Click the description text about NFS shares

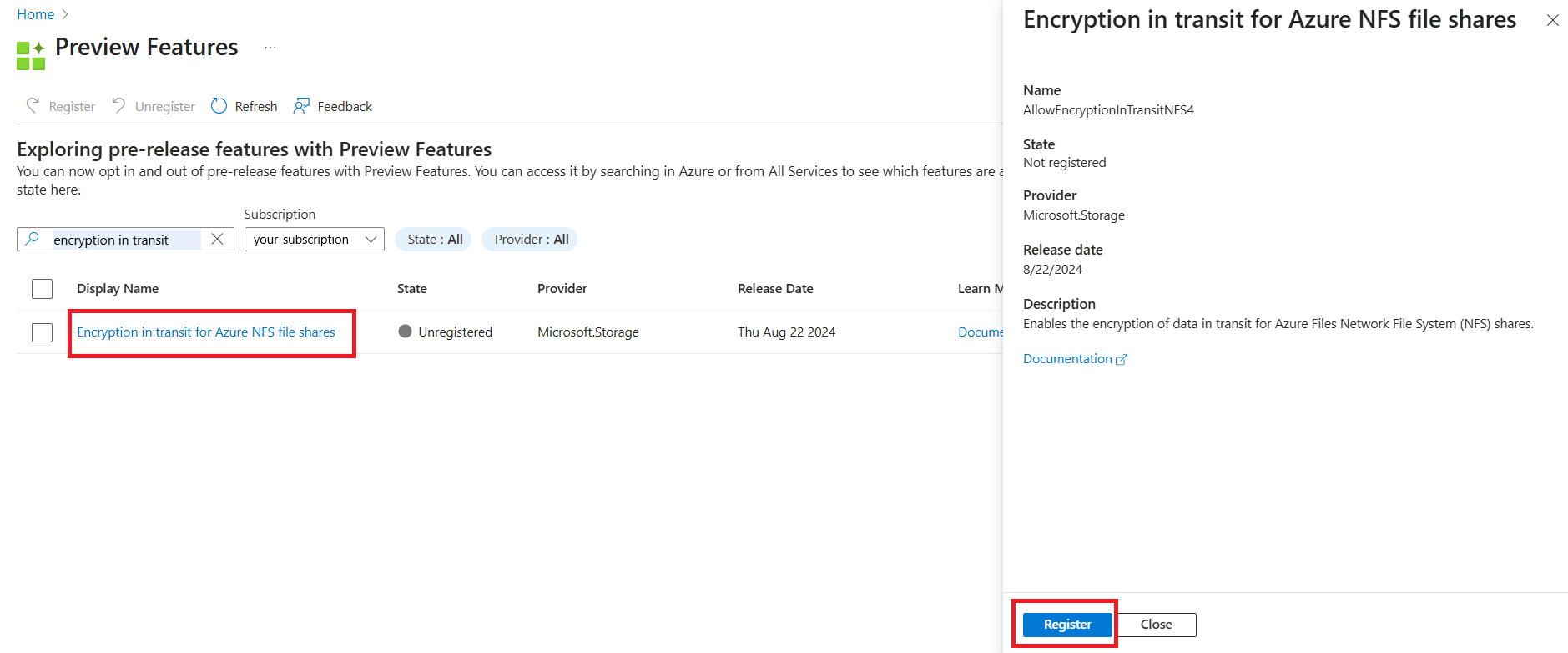tap(1278, 323)
